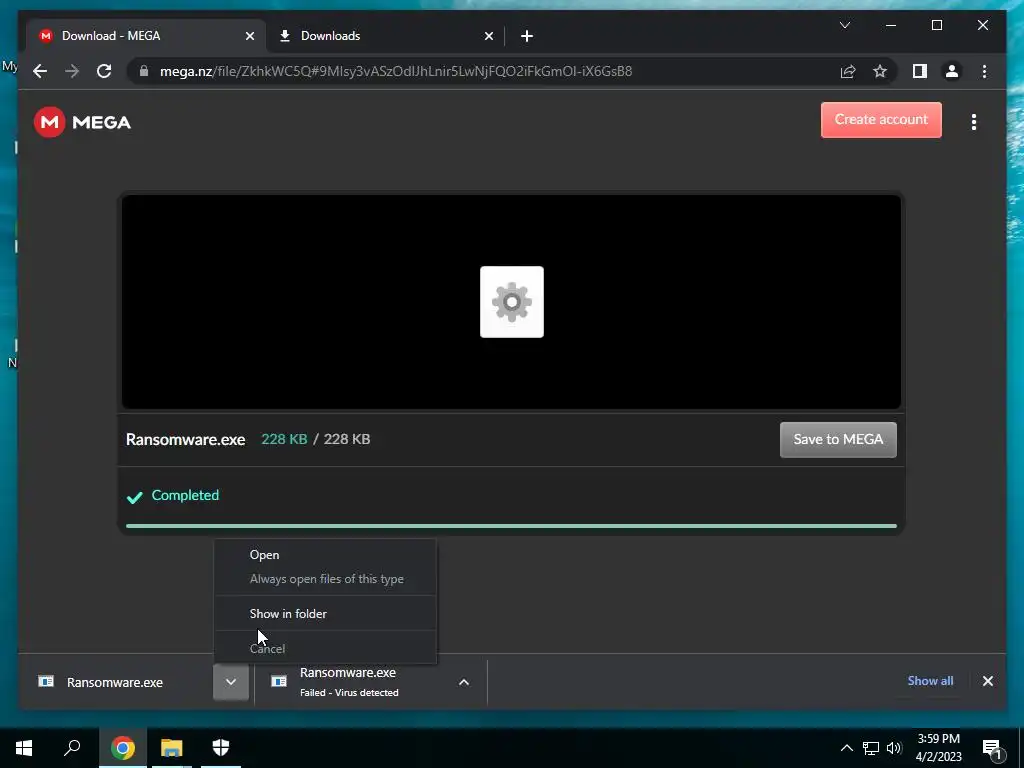The height and width of the screenshot is (768, 1024).
Task: Click the Completed checkmark icon
Action: point(135,497)
